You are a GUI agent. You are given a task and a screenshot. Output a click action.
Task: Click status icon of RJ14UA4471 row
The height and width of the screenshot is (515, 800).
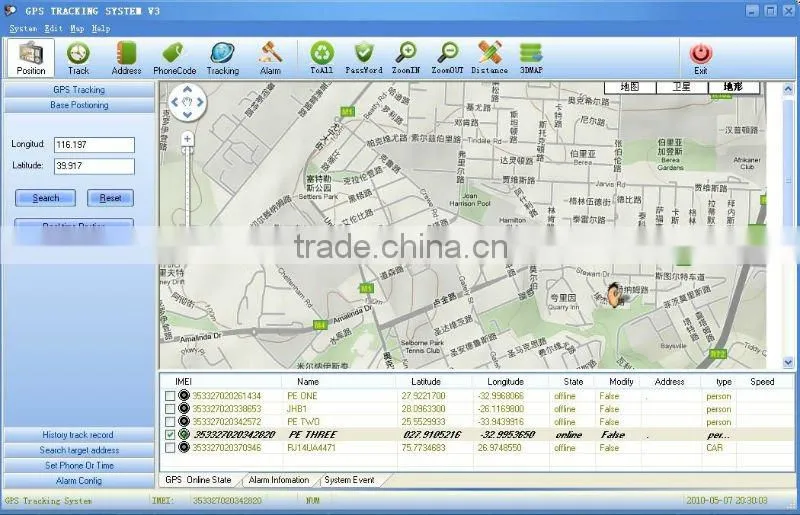click(x=184, y=448)
